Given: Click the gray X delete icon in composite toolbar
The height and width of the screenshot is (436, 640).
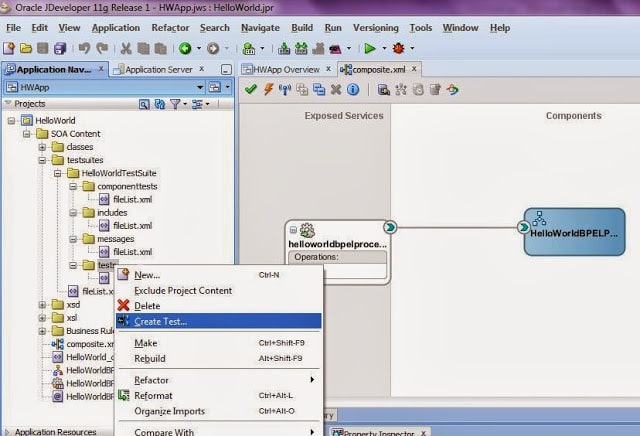Looking at the screenshot, I should click(336, 89).
